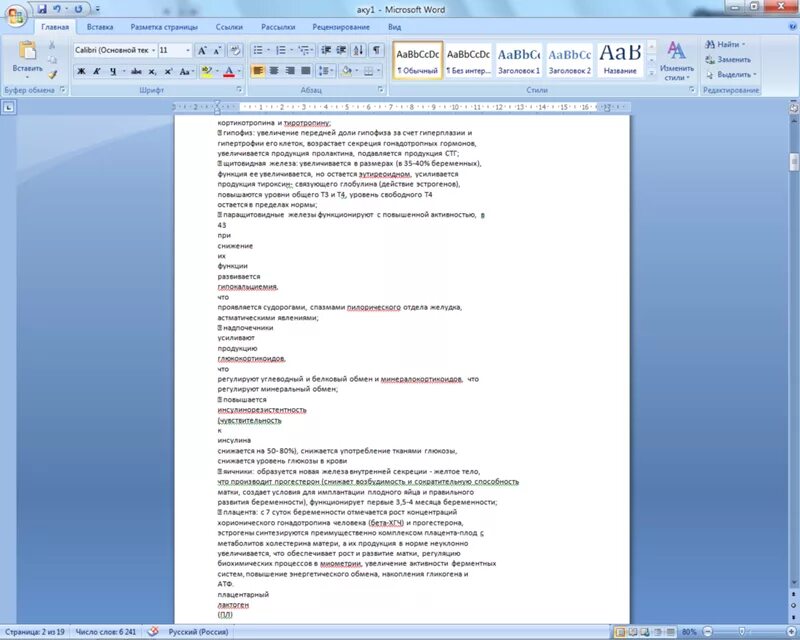Viewport: 800px width, 640px height.
Task: Open font size dropdown showing 11
Action: click(x=188, y=51)
